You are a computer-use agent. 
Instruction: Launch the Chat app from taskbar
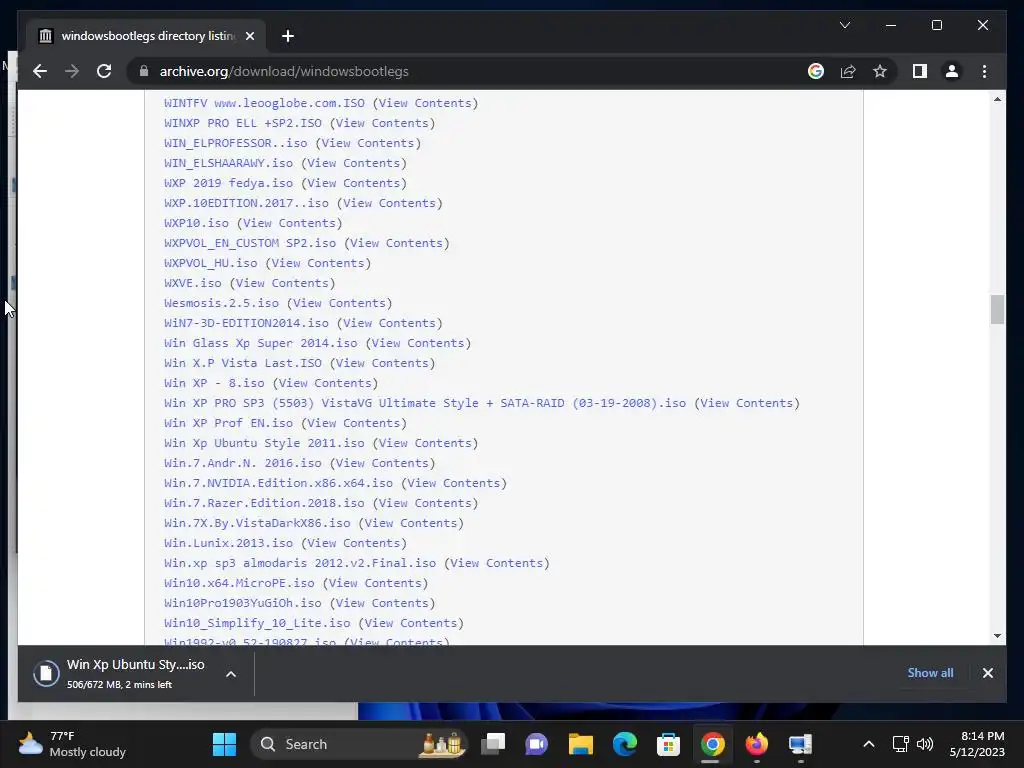click(536, 744)
